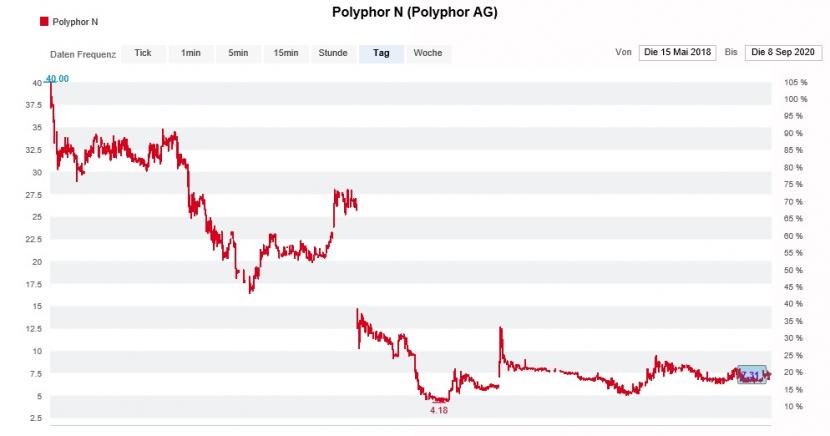Click the red Polyphor N legend swatch
Viewport: 830px width, 436px height.
(44, 22)
